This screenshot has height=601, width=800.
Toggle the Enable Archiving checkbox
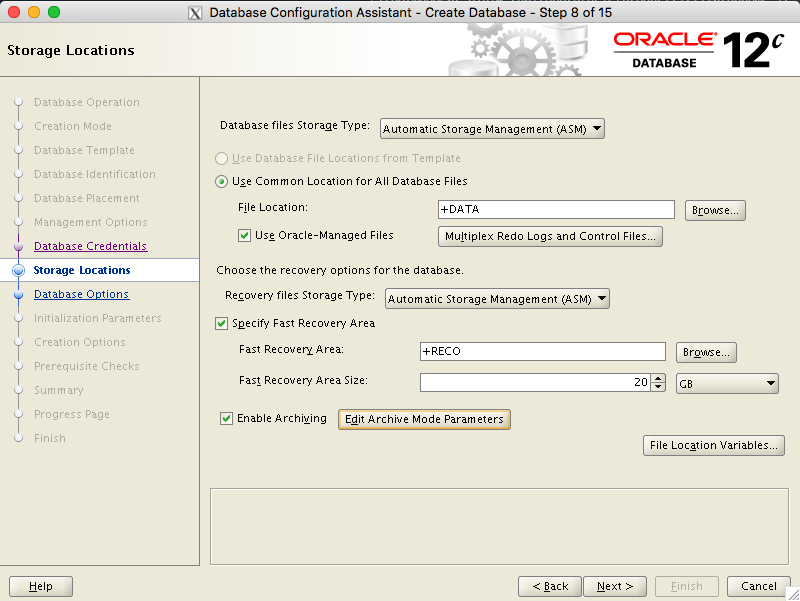pos(227,419)
